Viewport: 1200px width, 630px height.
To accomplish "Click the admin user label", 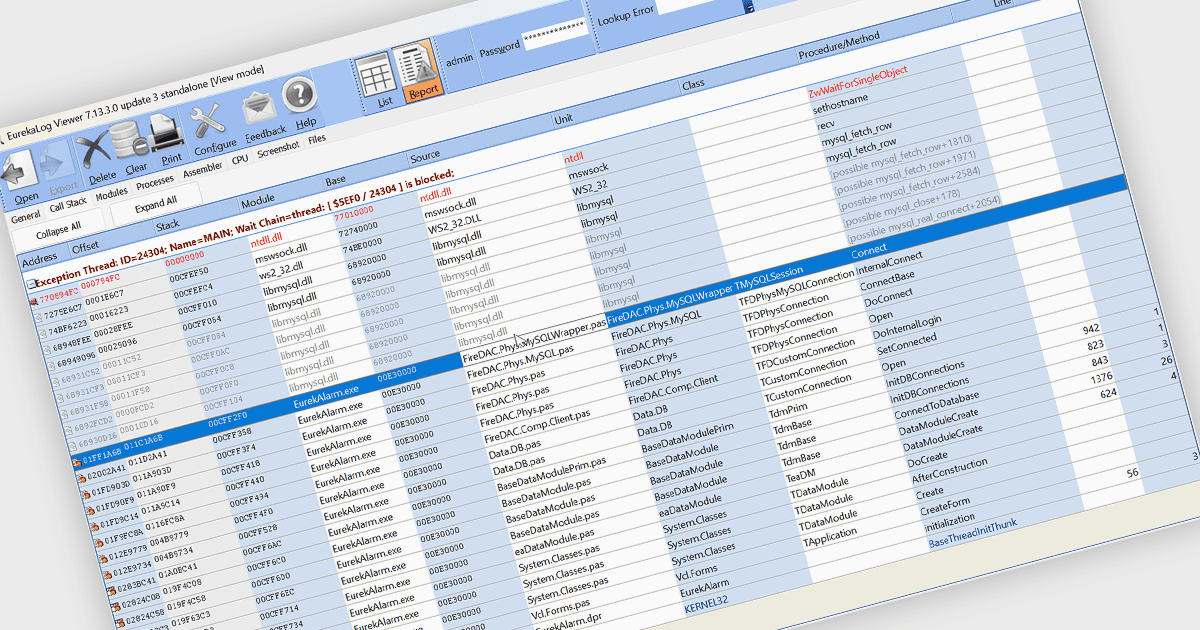I will [x=459, y=59].
